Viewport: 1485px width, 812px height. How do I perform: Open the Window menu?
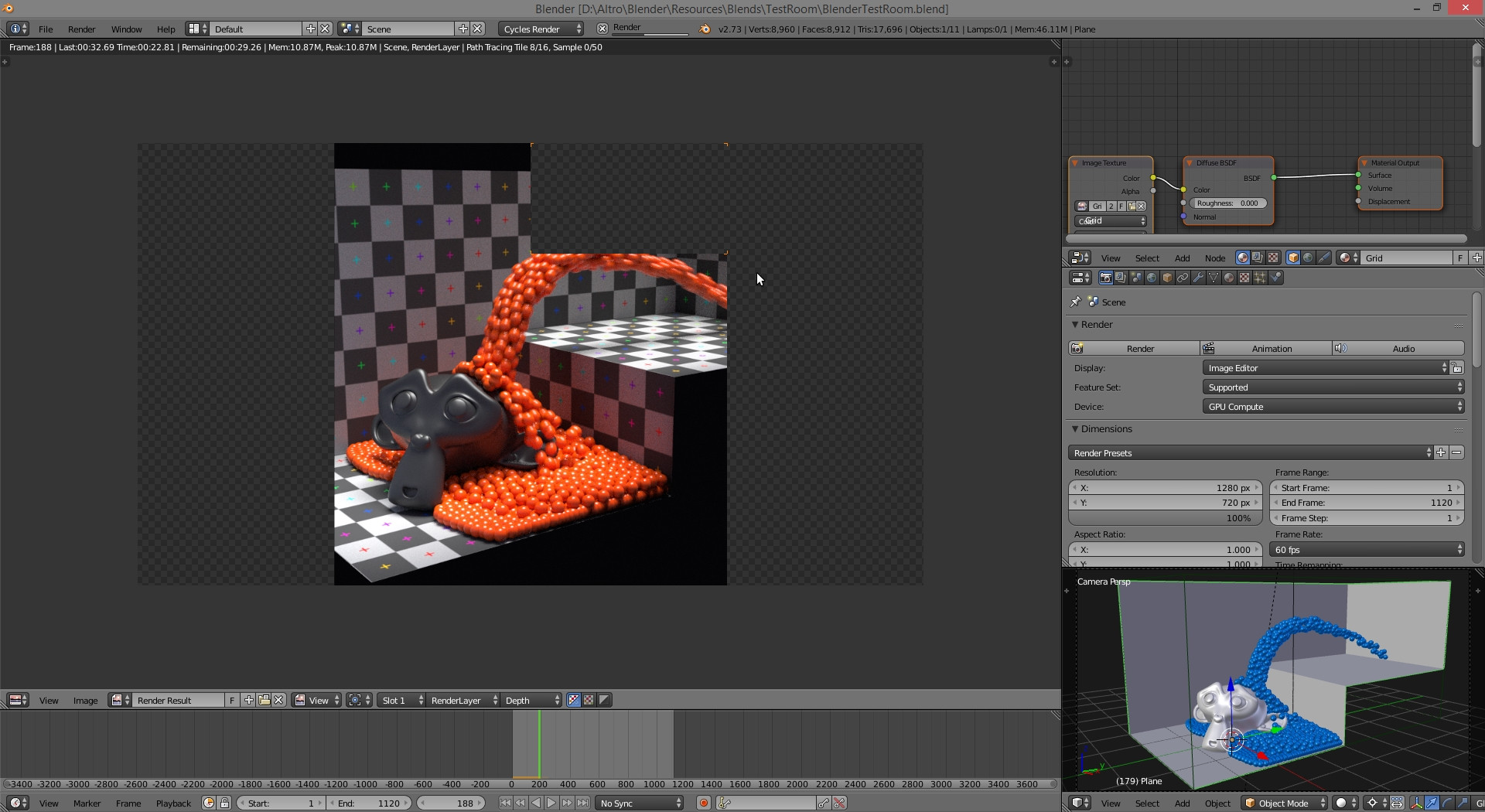[126, 29]
